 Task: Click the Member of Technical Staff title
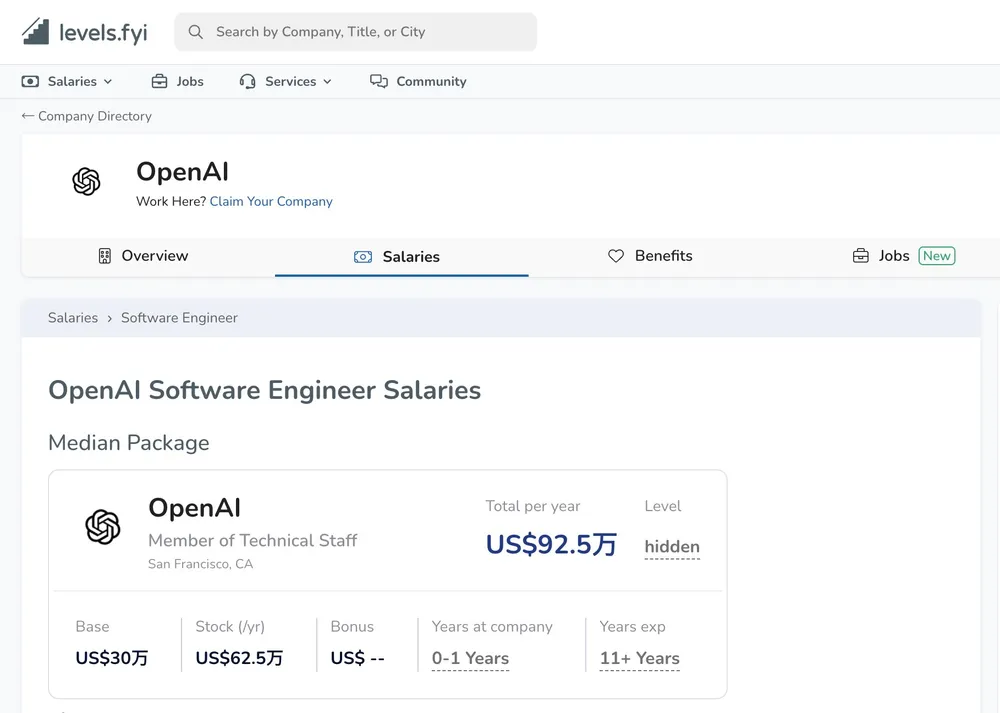tap(253, 541)
